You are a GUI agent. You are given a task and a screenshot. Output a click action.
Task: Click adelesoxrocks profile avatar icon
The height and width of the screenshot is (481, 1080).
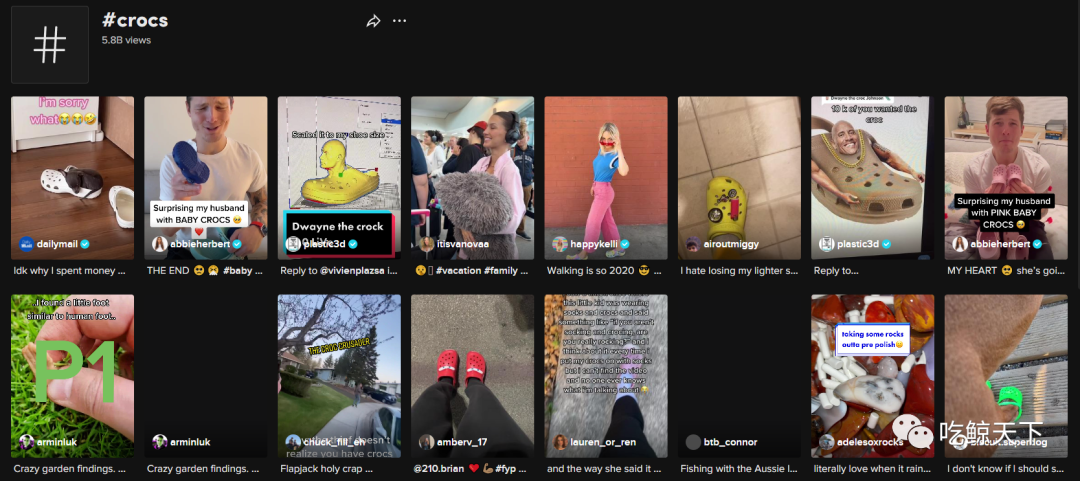click(827, 442)
